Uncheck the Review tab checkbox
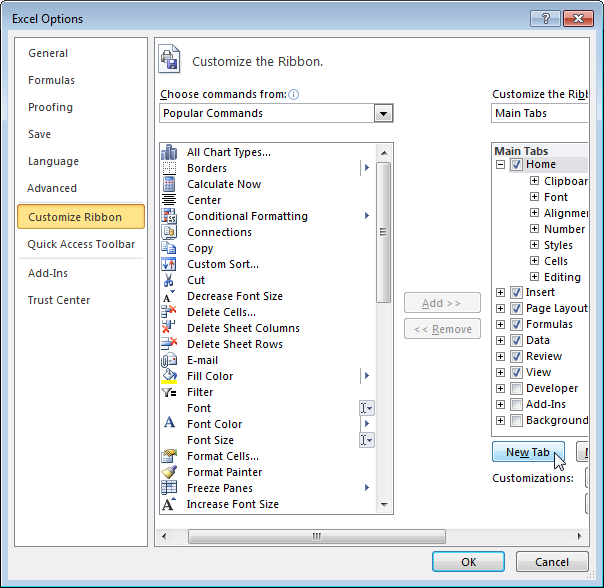The width and height of the screenshot is (604, 588). coord(516,356)
